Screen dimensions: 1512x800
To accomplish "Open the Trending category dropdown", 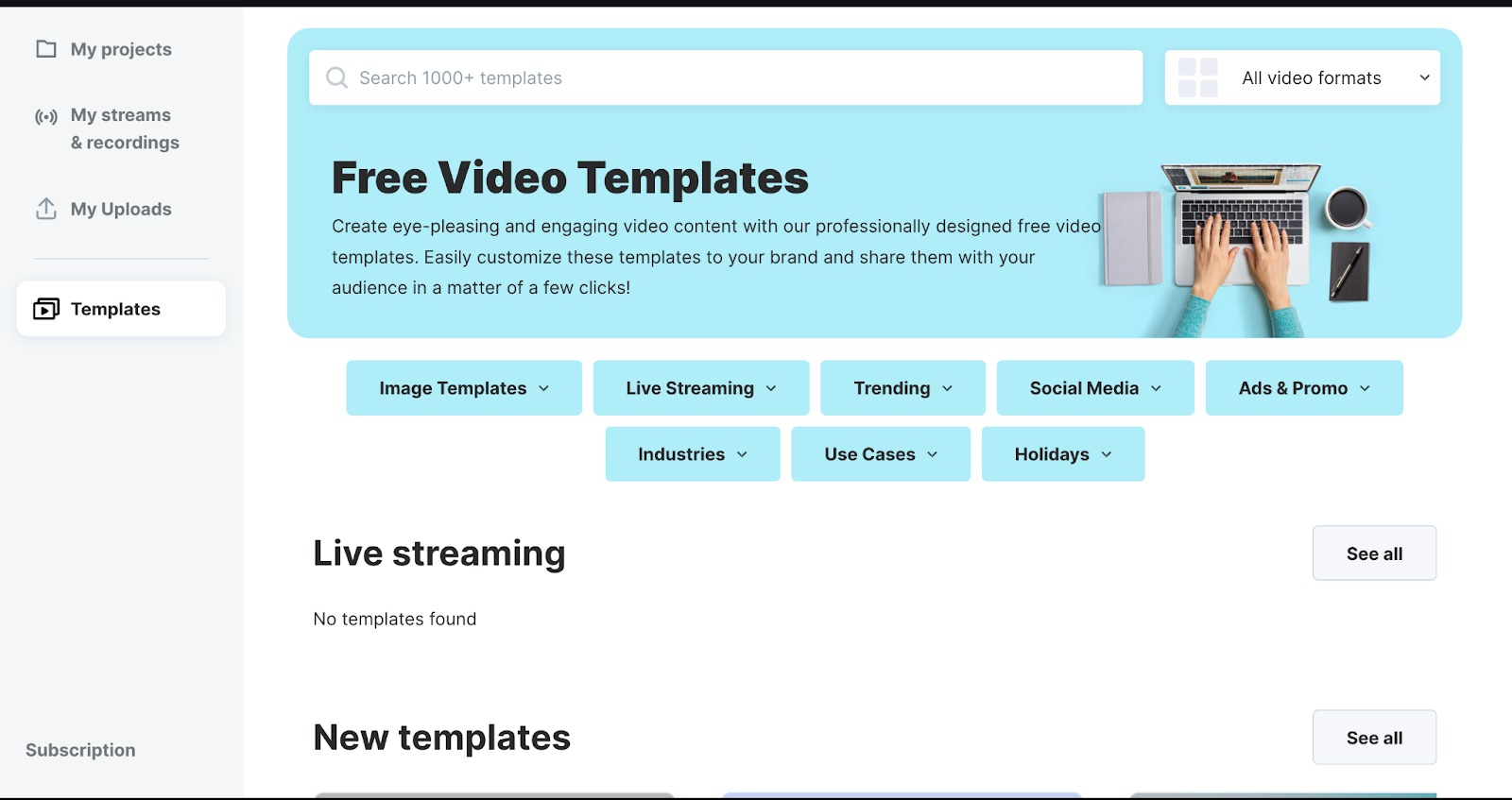I will point(902,388).
